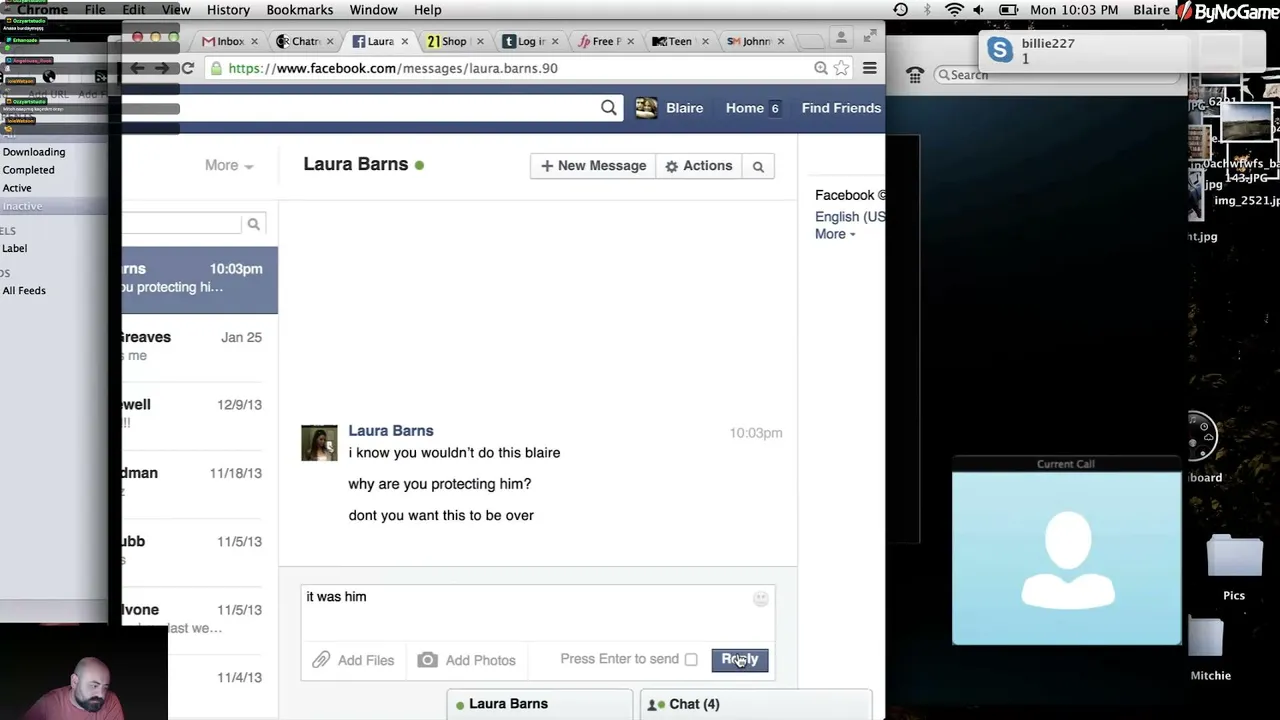Image resolution: width=1280 pixels, height=720 pixels.
Task: Click the Skype dial pad icon
Action: (x=914, y=75)
